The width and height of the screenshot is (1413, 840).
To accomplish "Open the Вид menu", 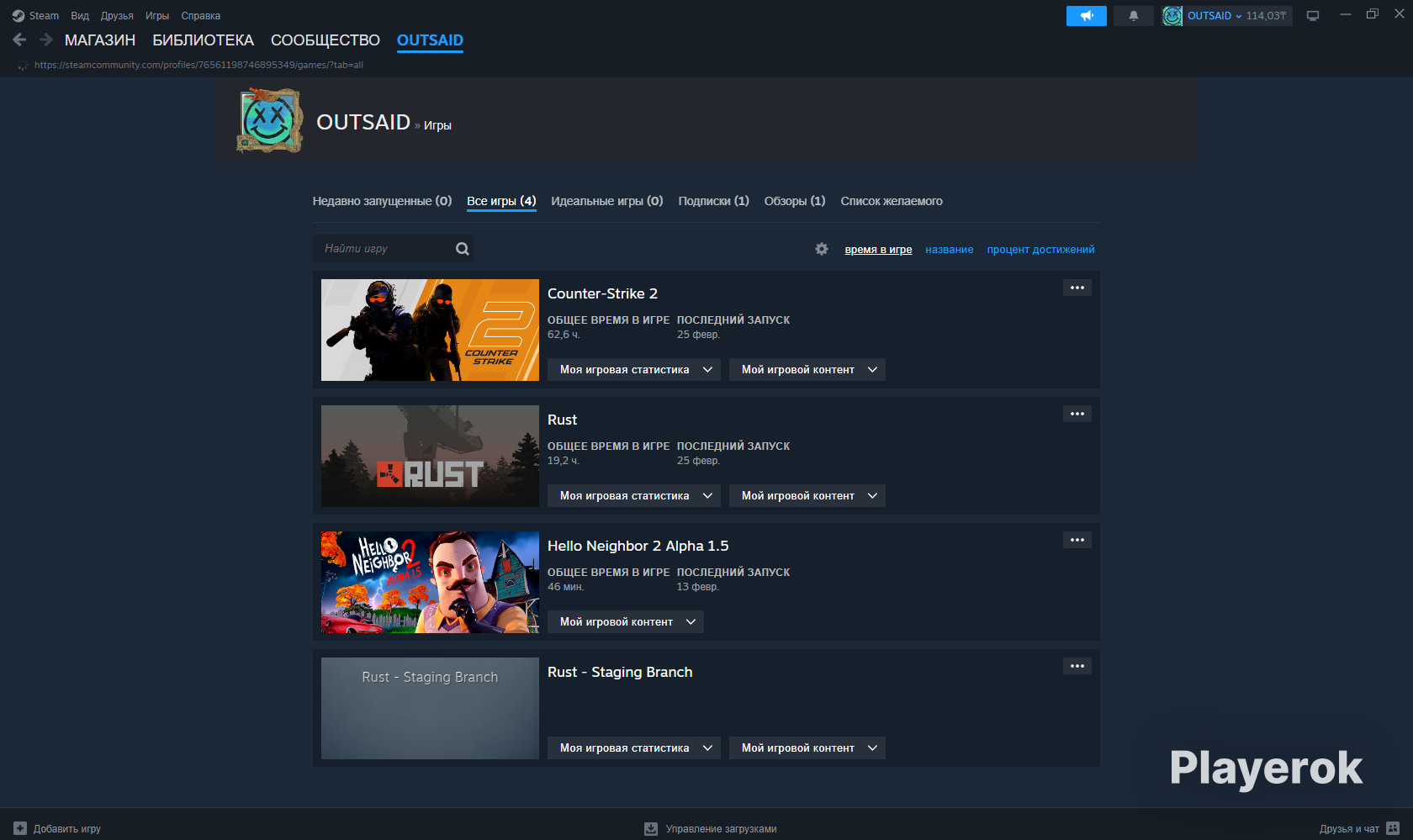I will point(80,16).
